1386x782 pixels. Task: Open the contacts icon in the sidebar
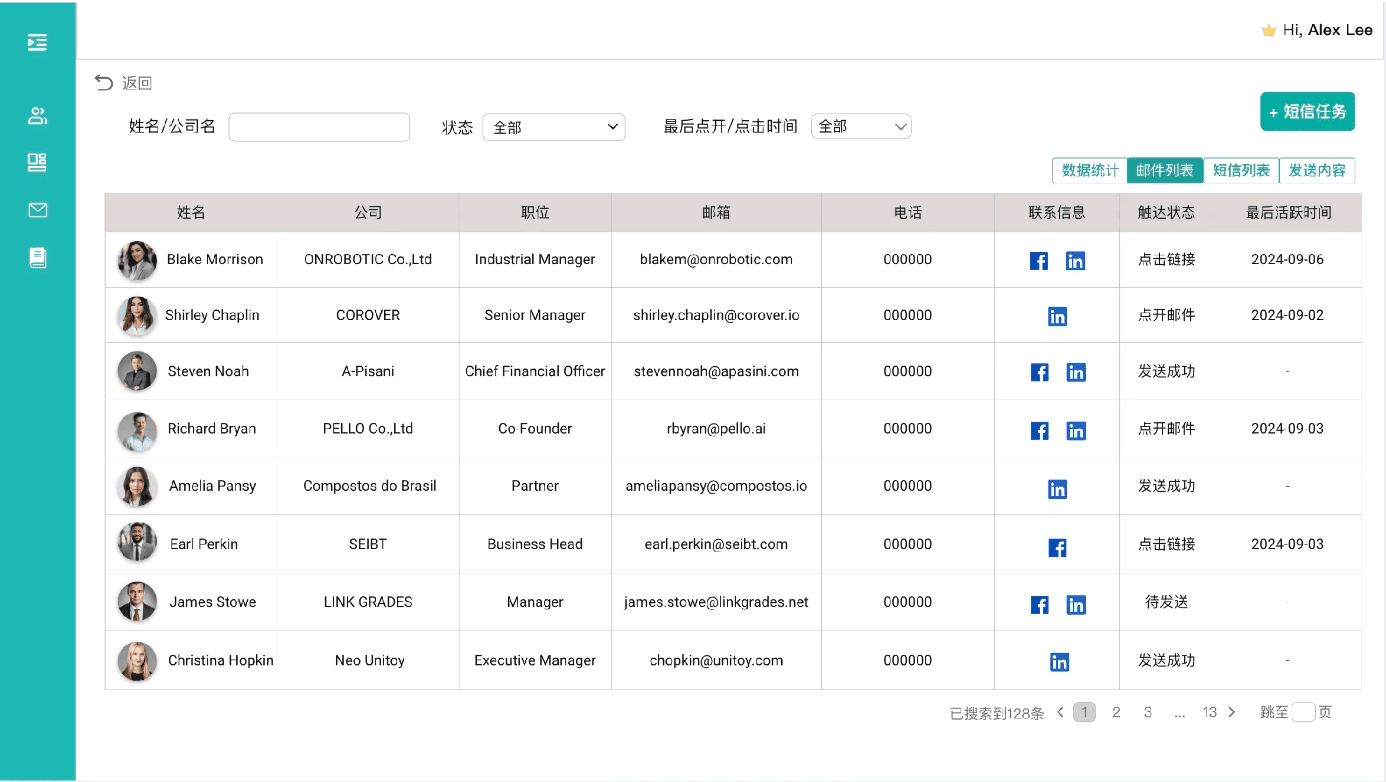[x=37, y=115]
